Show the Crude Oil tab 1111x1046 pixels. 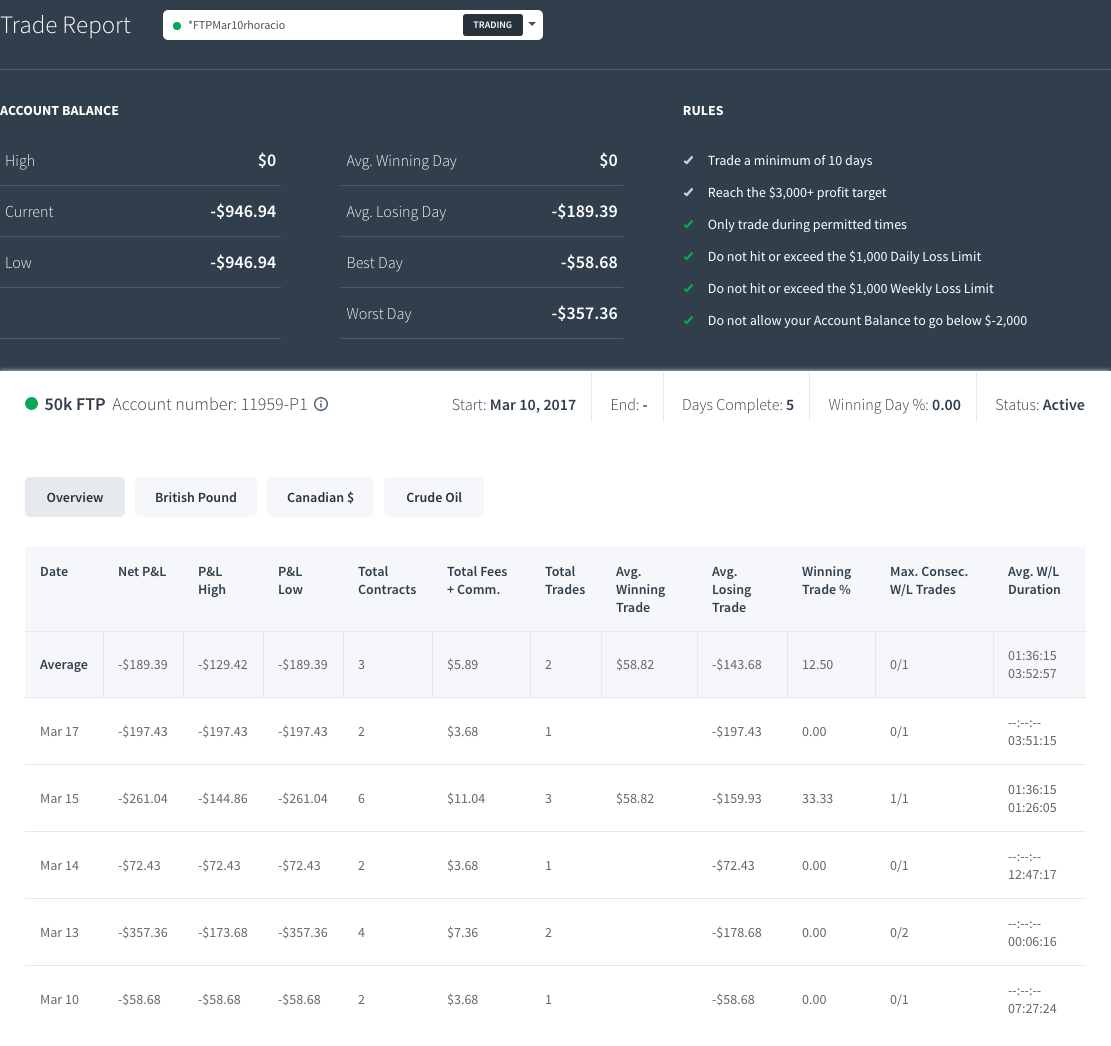[x=434, y=497]
